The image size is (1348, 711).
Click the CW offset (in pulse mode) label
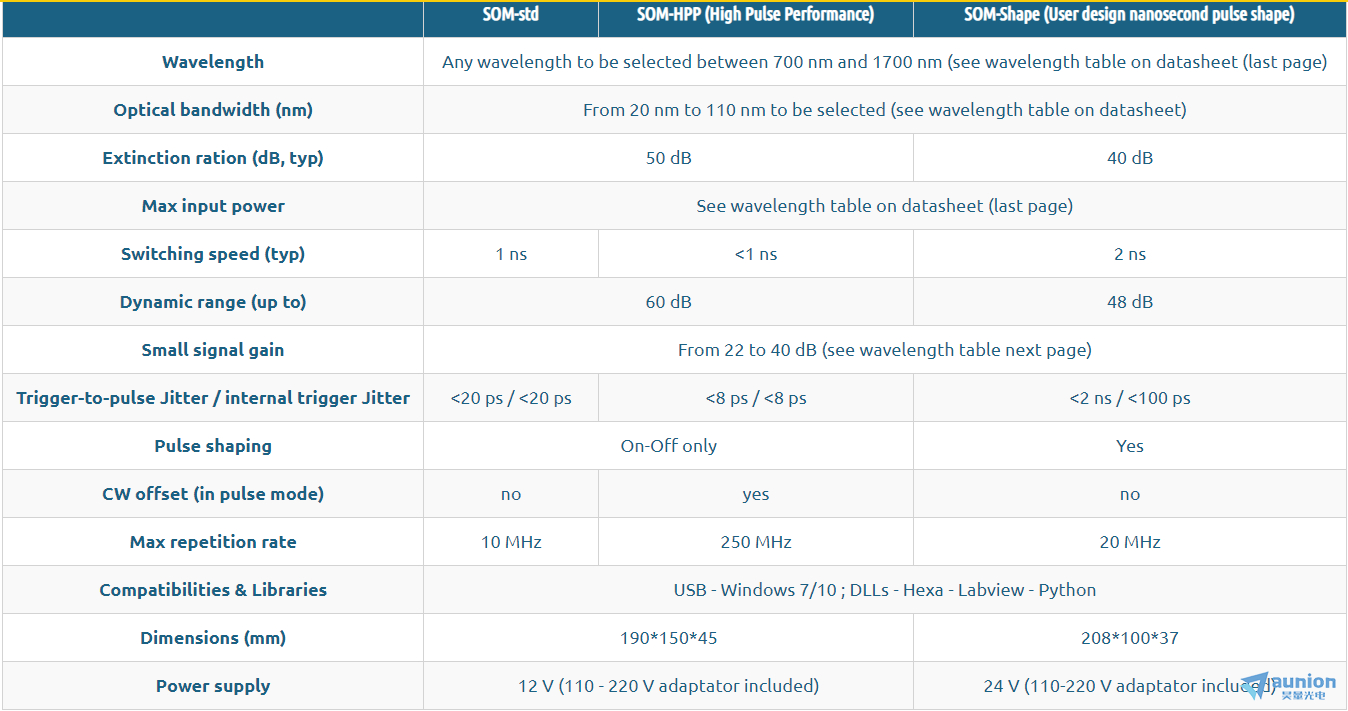213,494
